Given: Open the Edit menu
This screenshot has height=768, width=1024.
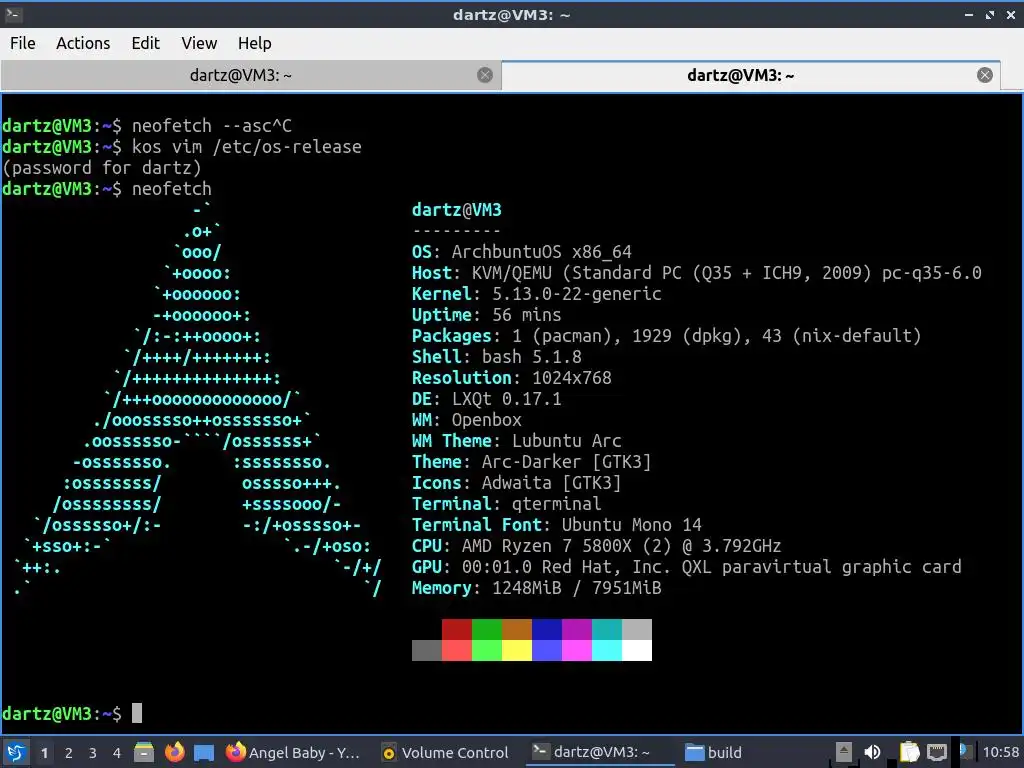Looking at the screenshot, I should (x=145, y=43).
